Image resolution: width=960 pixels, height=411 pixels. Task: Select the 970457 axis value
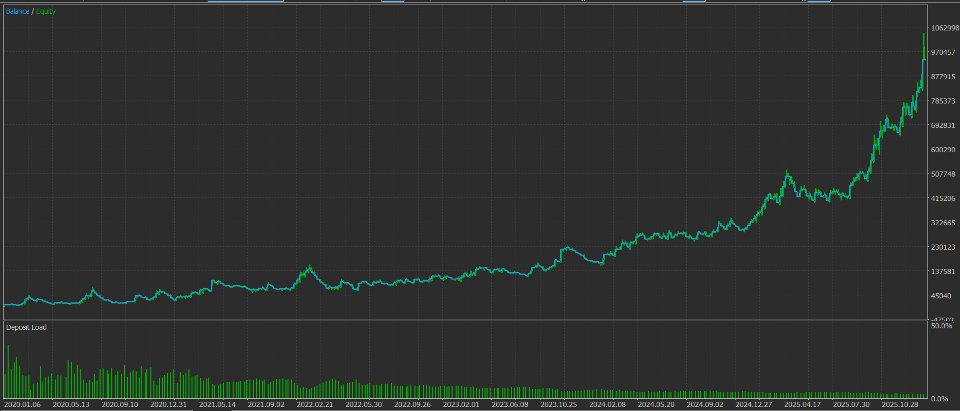point(943,53)
